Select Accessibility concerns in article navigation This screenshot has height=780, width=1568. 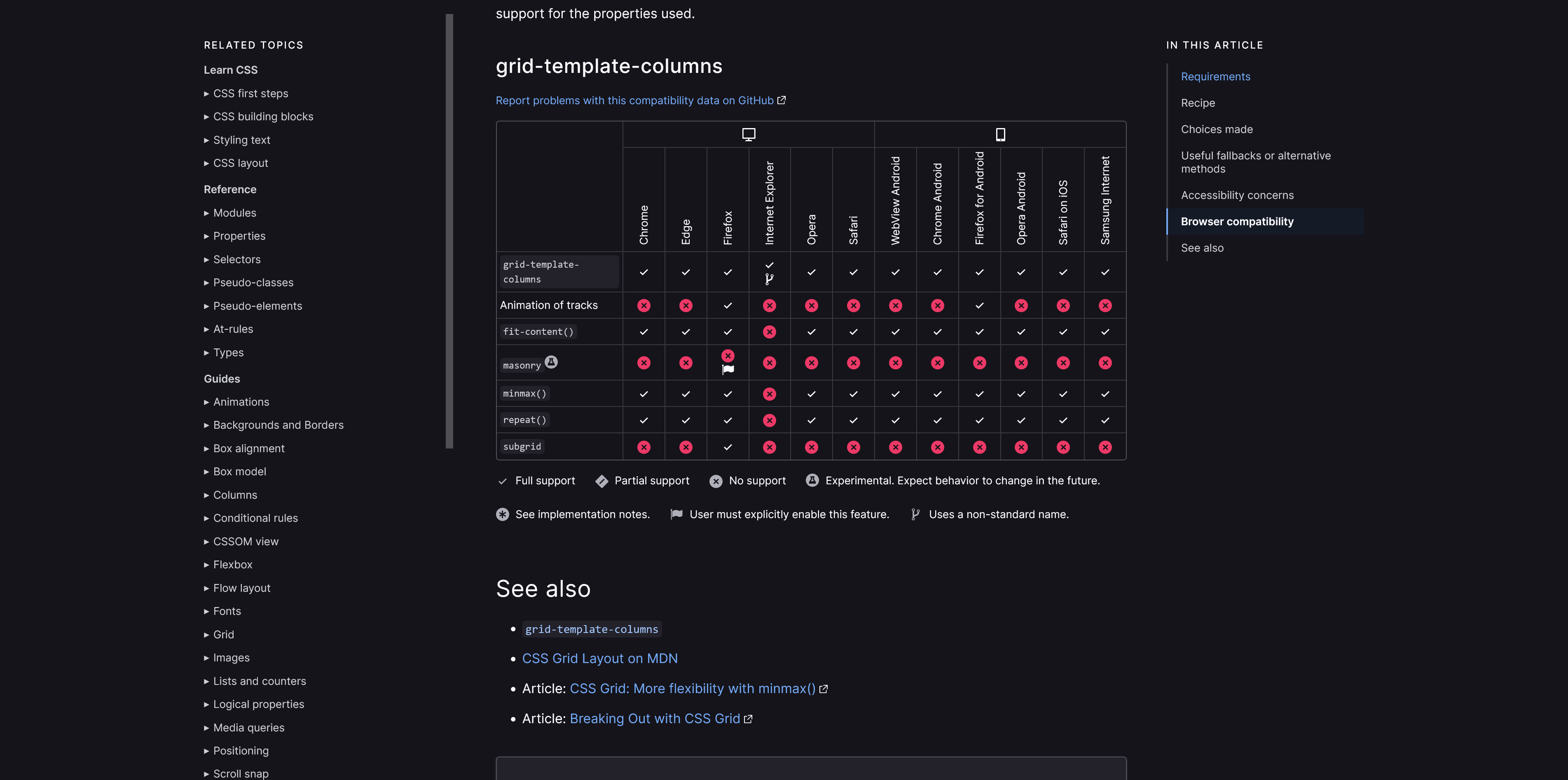pos(1238,195)
